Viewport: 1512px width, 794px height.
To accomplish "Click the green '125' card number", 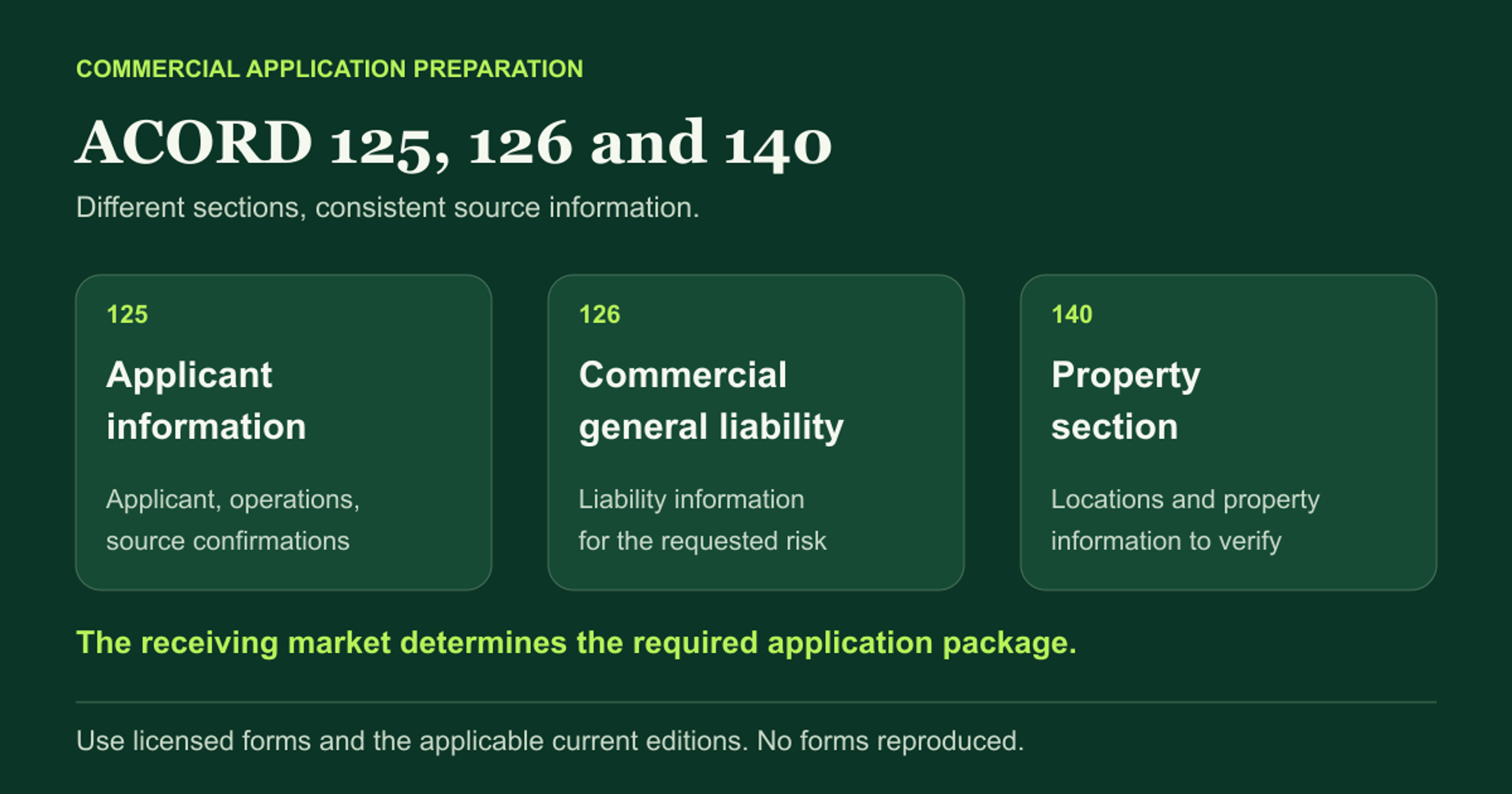I will coord(127,314).
